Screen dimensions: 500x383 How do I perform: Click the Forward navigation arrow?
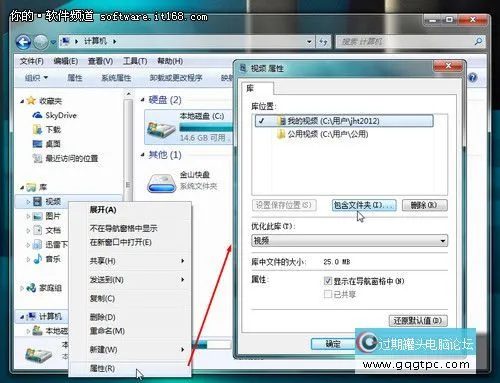(41, 42)
